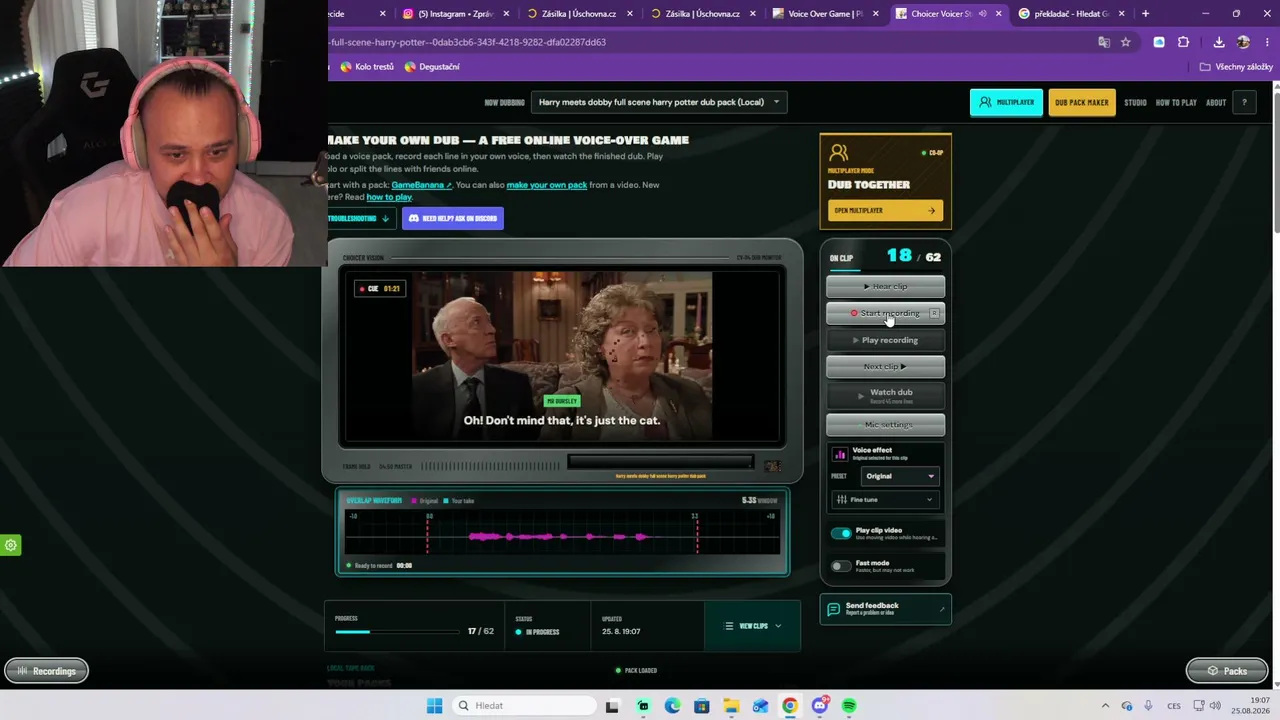Switch to the překladač Google tab

pyautogui.click(x=1070, y=14)
